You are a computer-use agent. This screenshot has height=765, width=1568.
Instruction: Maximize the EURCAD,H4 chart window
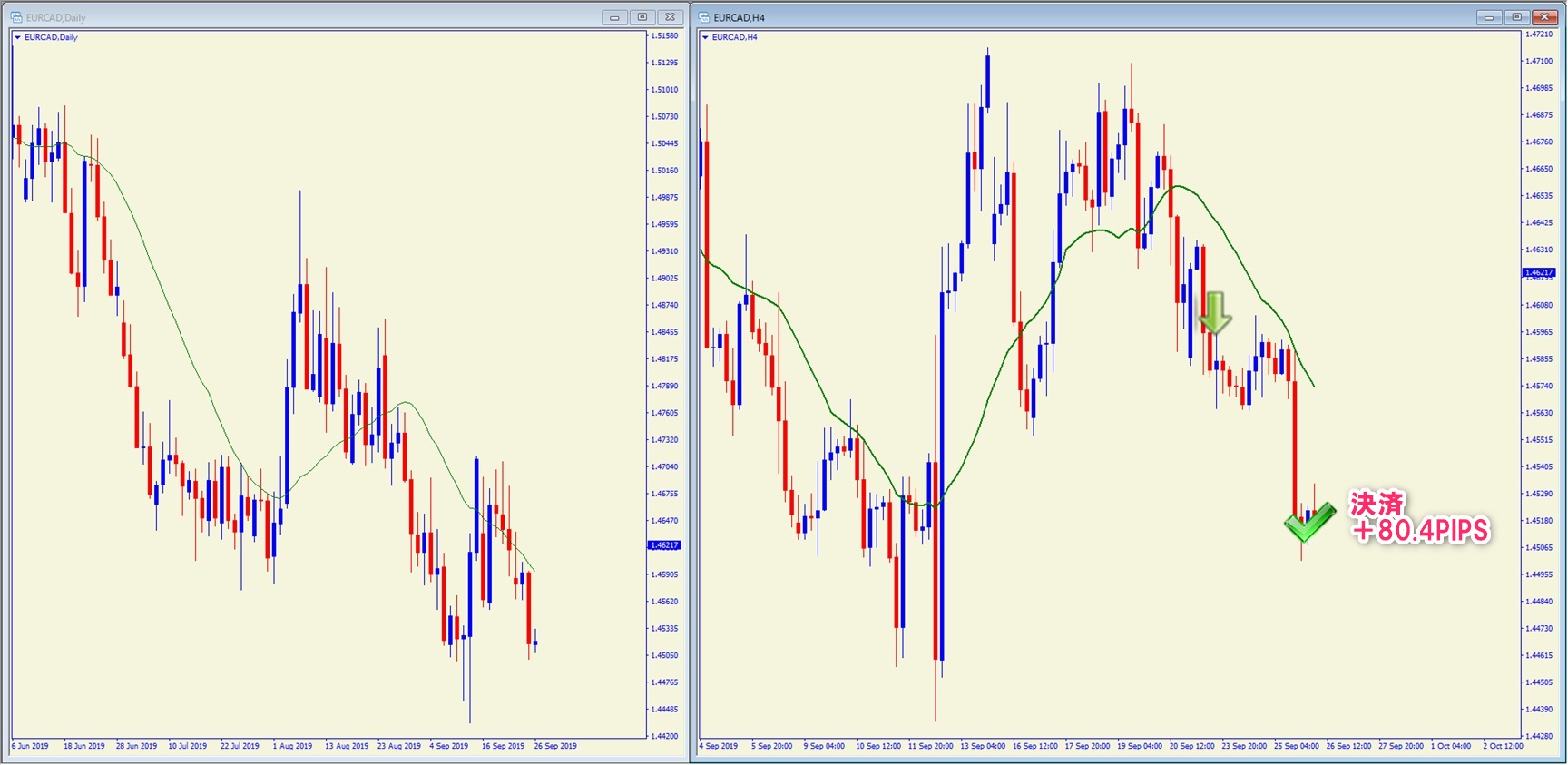[1517, 17]
